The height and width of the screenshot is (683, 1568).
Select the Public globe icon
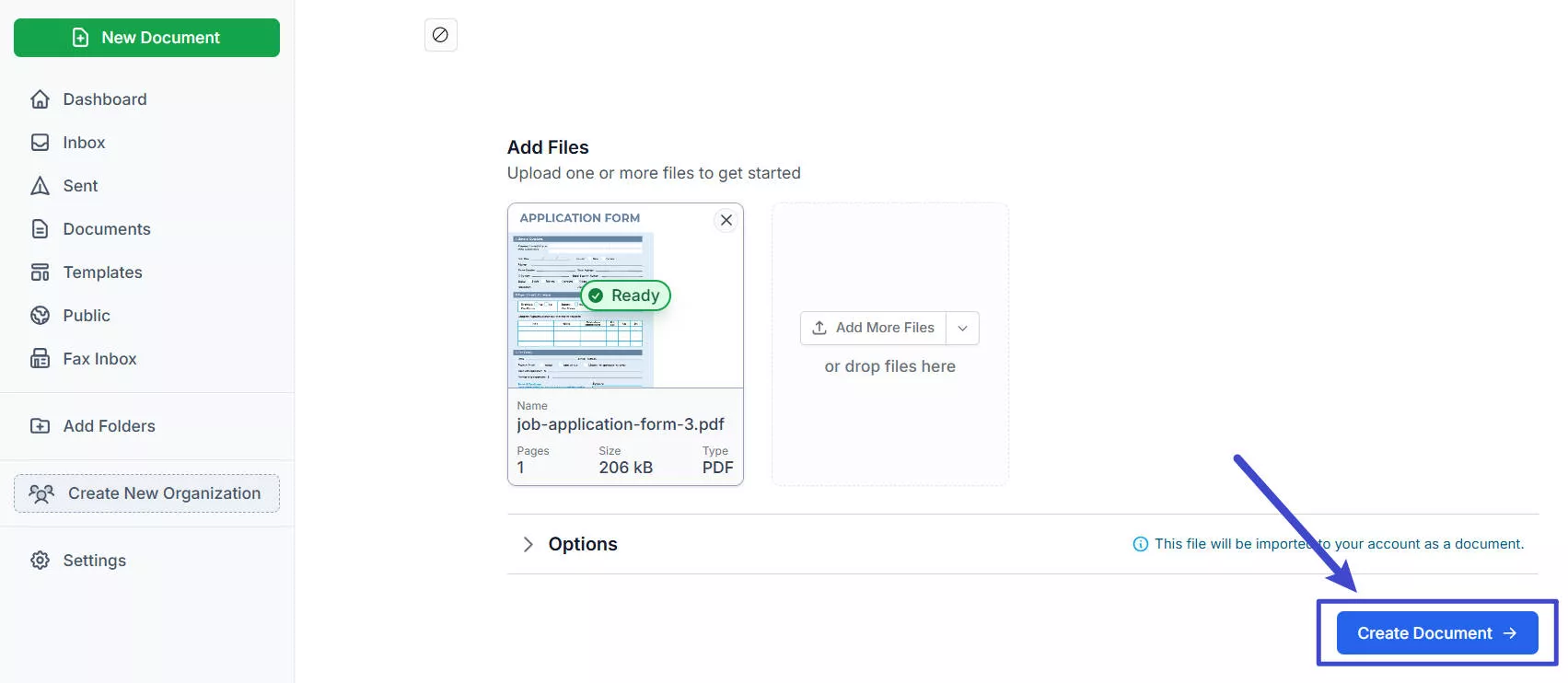click(41, 315)
